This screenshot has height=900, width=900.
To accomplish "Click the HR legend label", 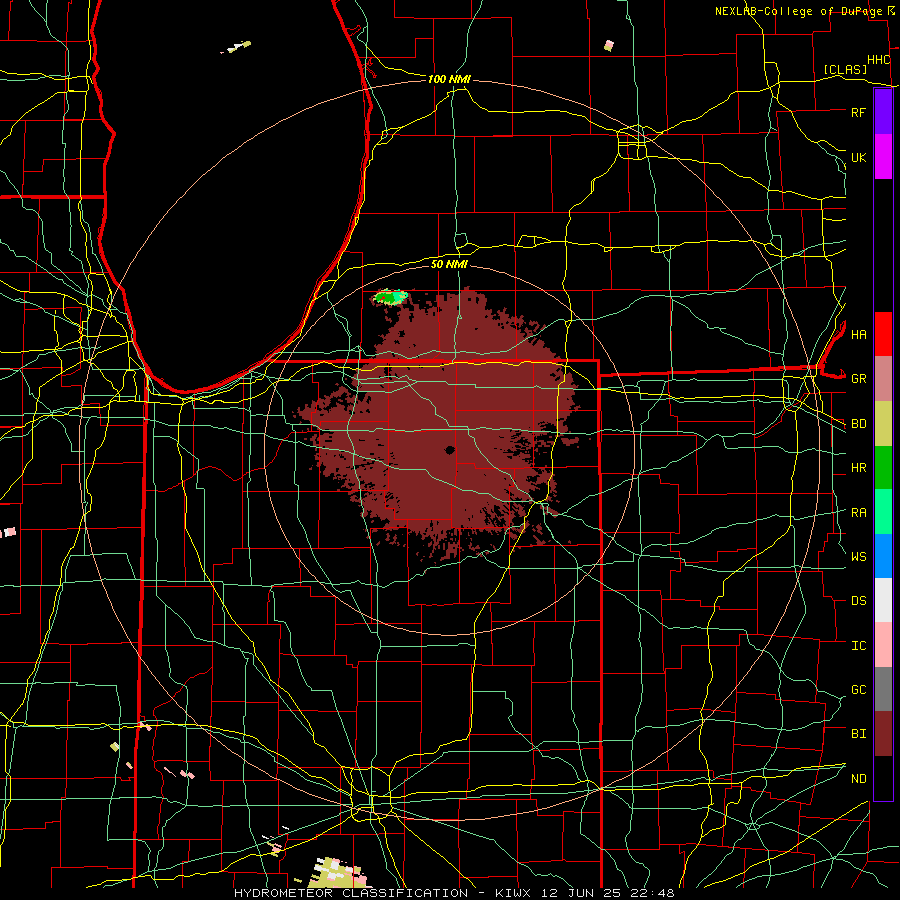I will click(x=858, y=468).
